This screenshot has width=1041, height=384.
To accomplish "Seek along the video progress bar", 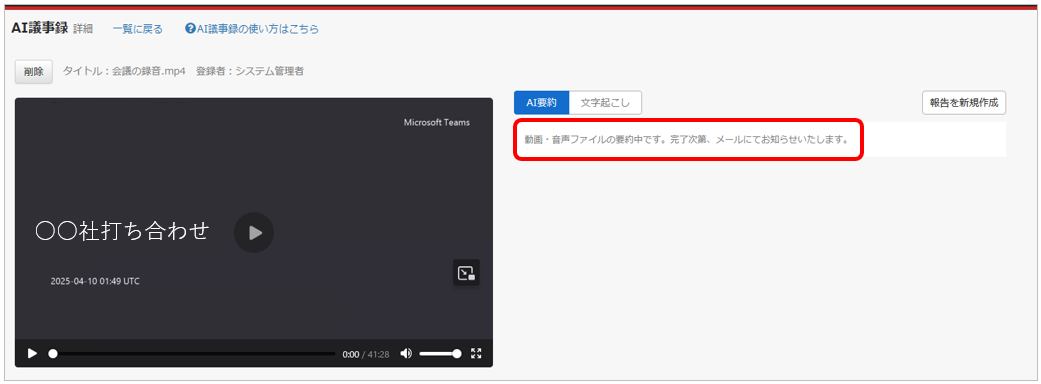I will (192, 354).
